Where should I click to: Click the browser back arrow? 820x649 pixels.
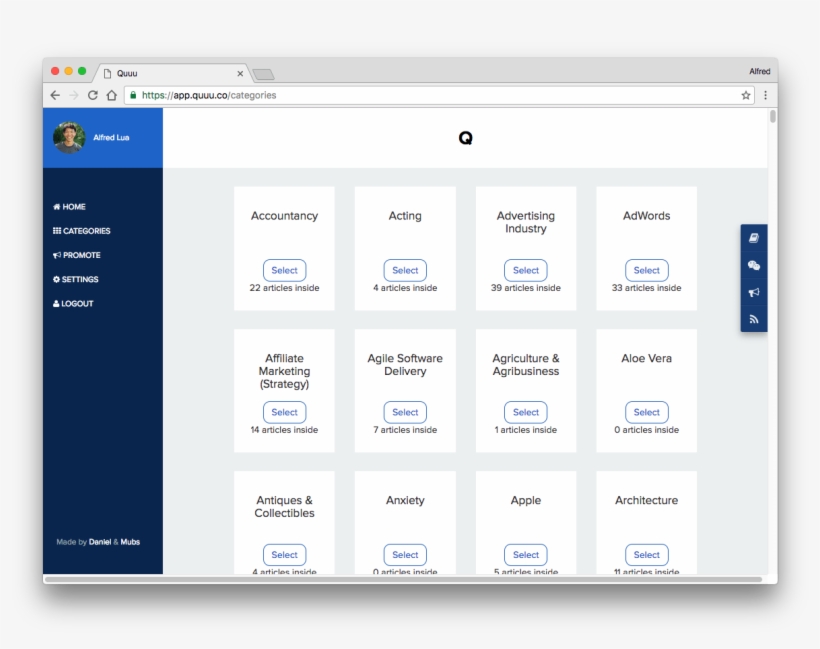coord(55,96)
